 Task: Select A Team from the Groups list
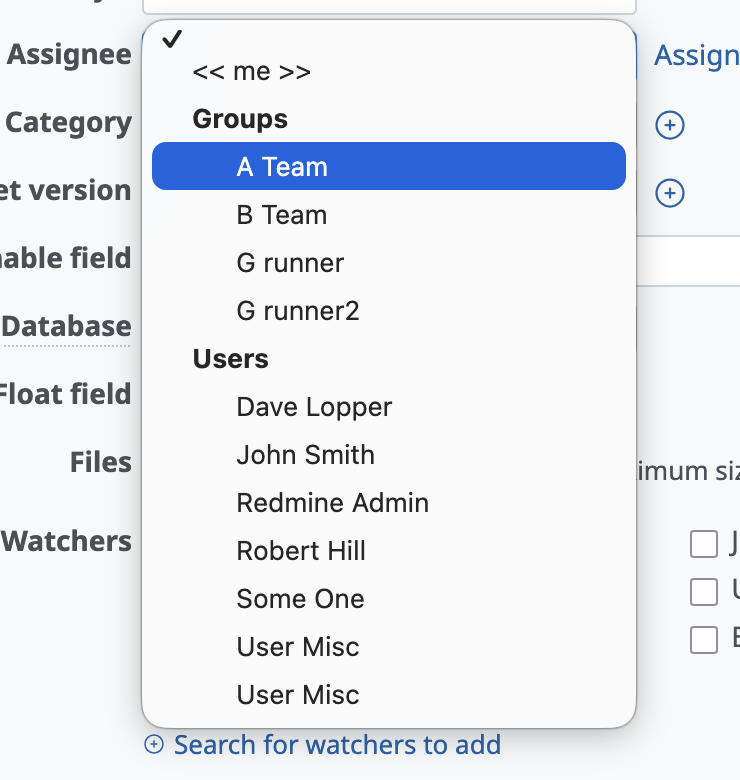388,166
